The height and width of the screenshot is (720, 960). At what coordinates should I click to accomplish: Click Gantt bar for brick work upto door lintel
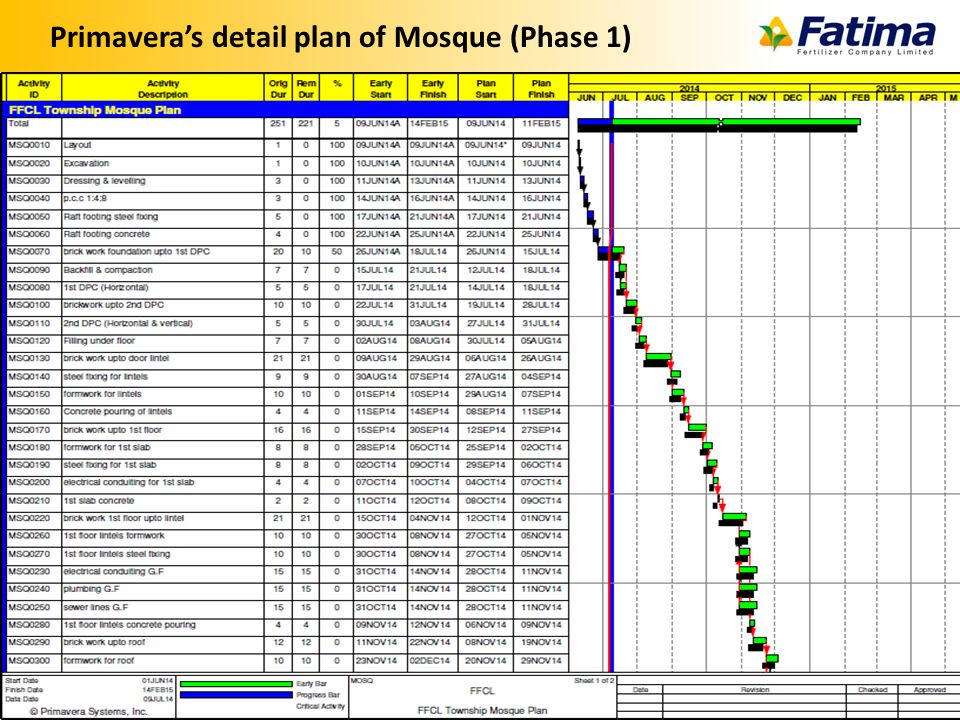point(658,360)
